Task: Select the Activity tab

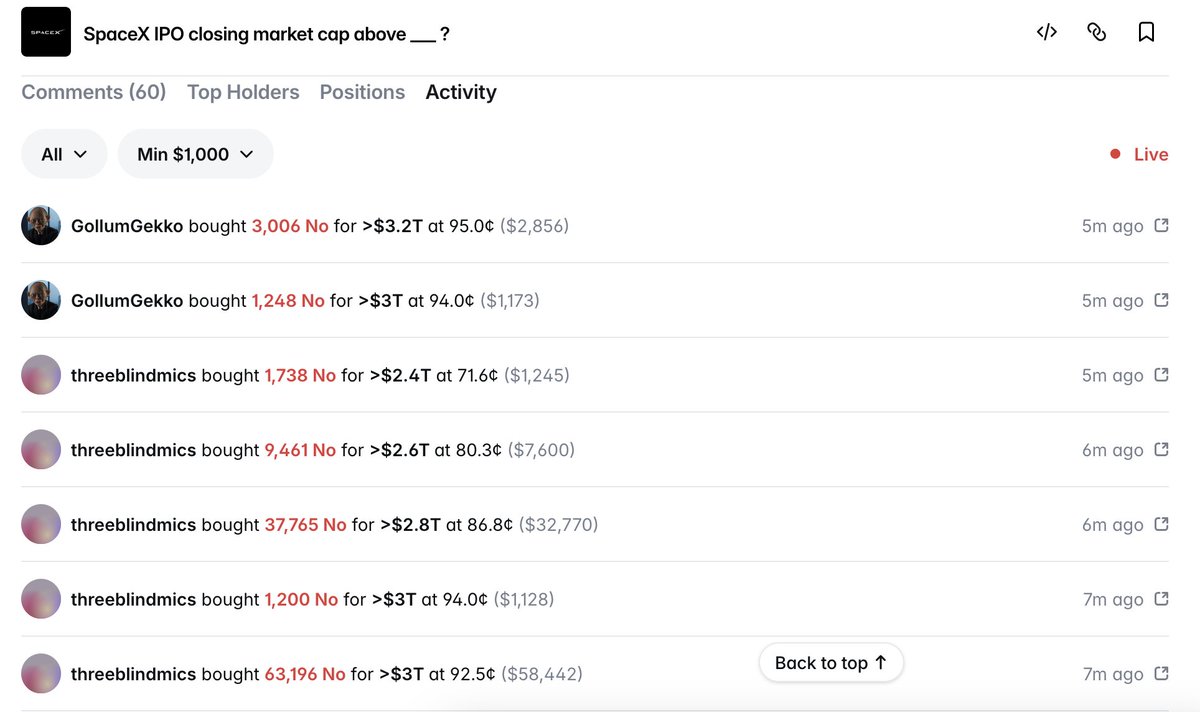Action: click(x=461, y=92)
